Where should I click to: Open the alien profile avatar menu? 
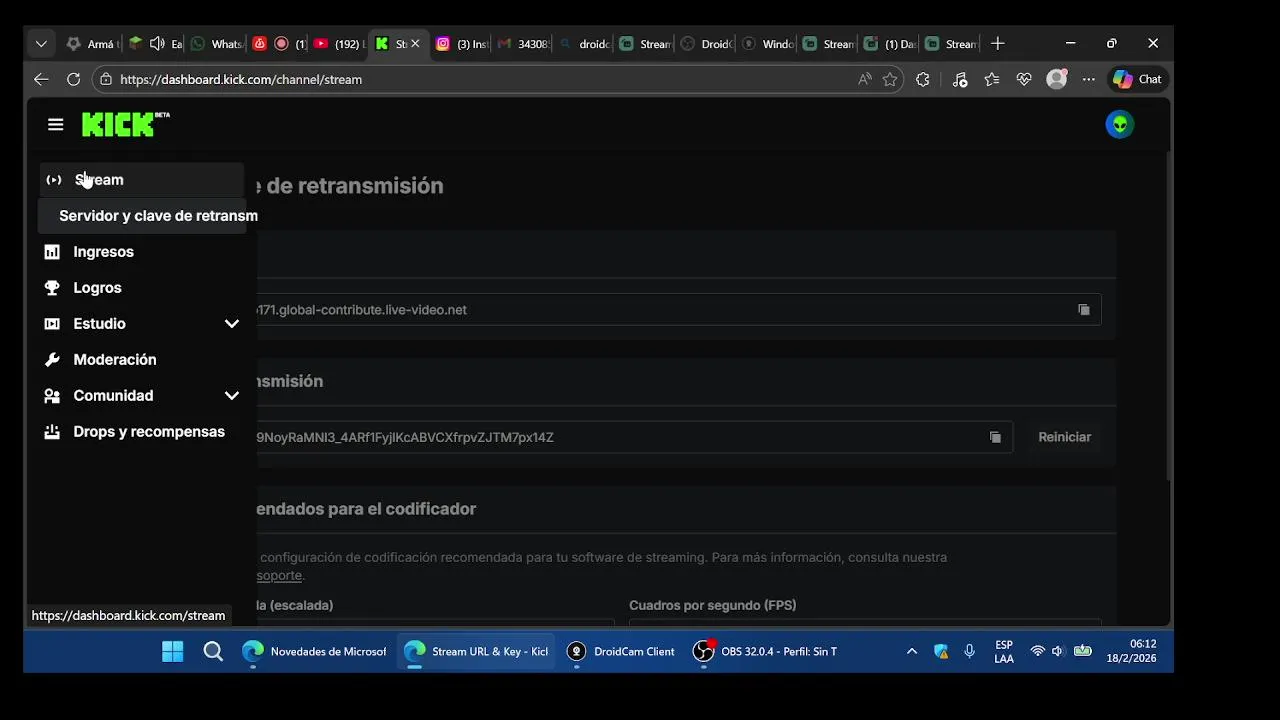coord(1119,124)
